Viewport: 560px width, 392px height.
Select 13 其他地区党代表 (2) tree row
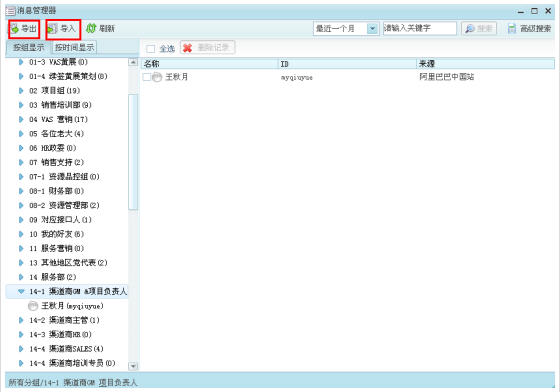point(68,263)
